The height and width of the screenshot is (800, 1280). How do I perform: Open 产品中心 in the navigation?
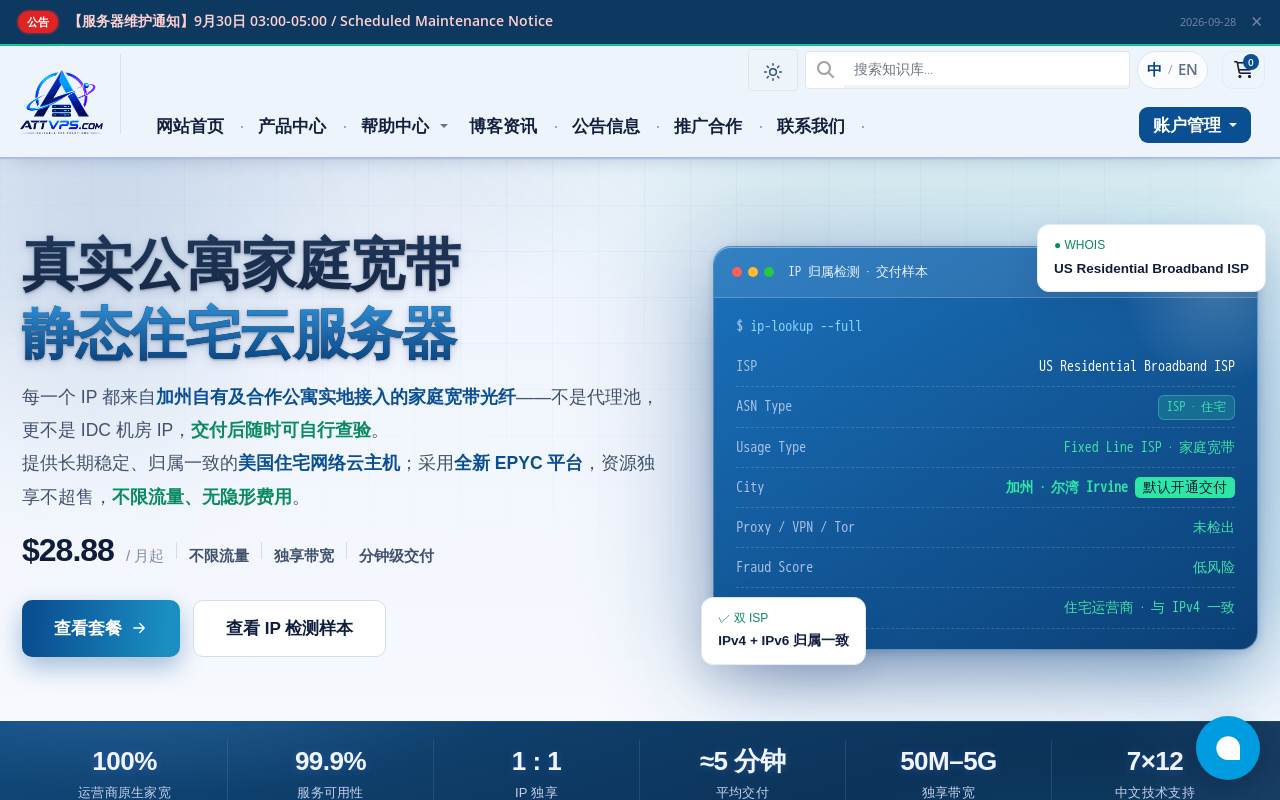point(292,126)
